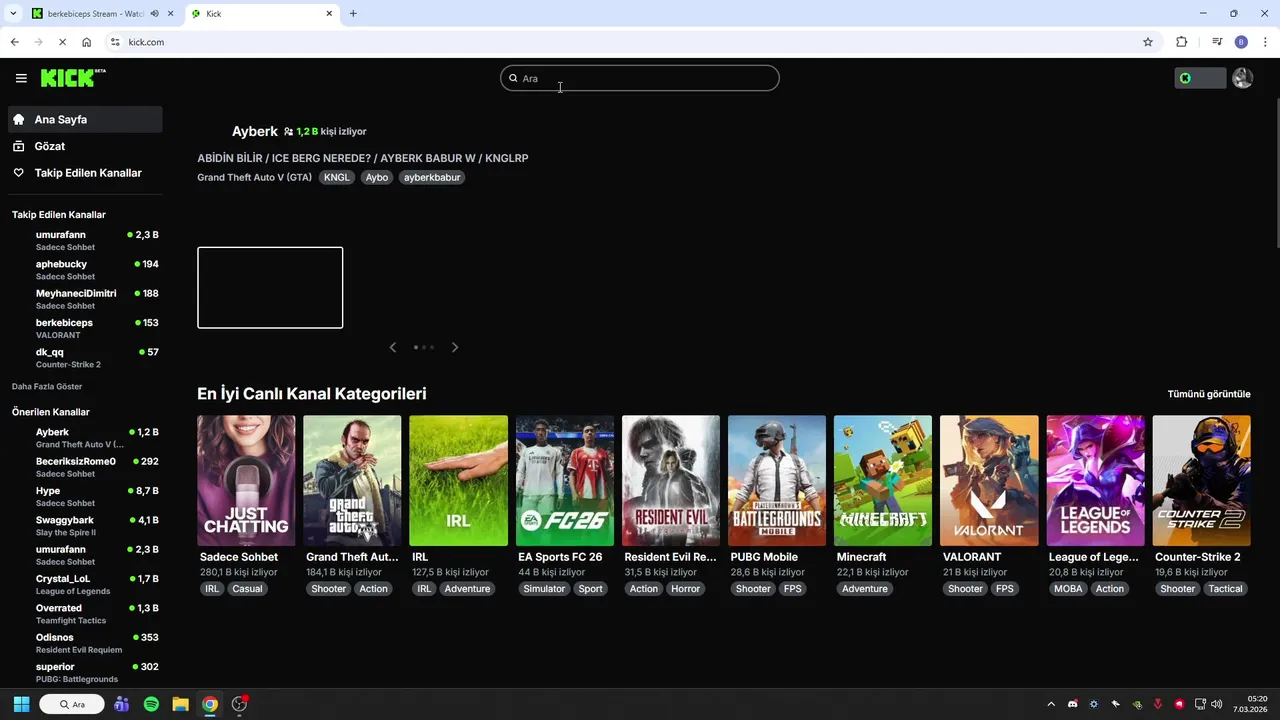1280x720 pixels.
Task: Click the MOBA tag
Action: point(1068,589)
